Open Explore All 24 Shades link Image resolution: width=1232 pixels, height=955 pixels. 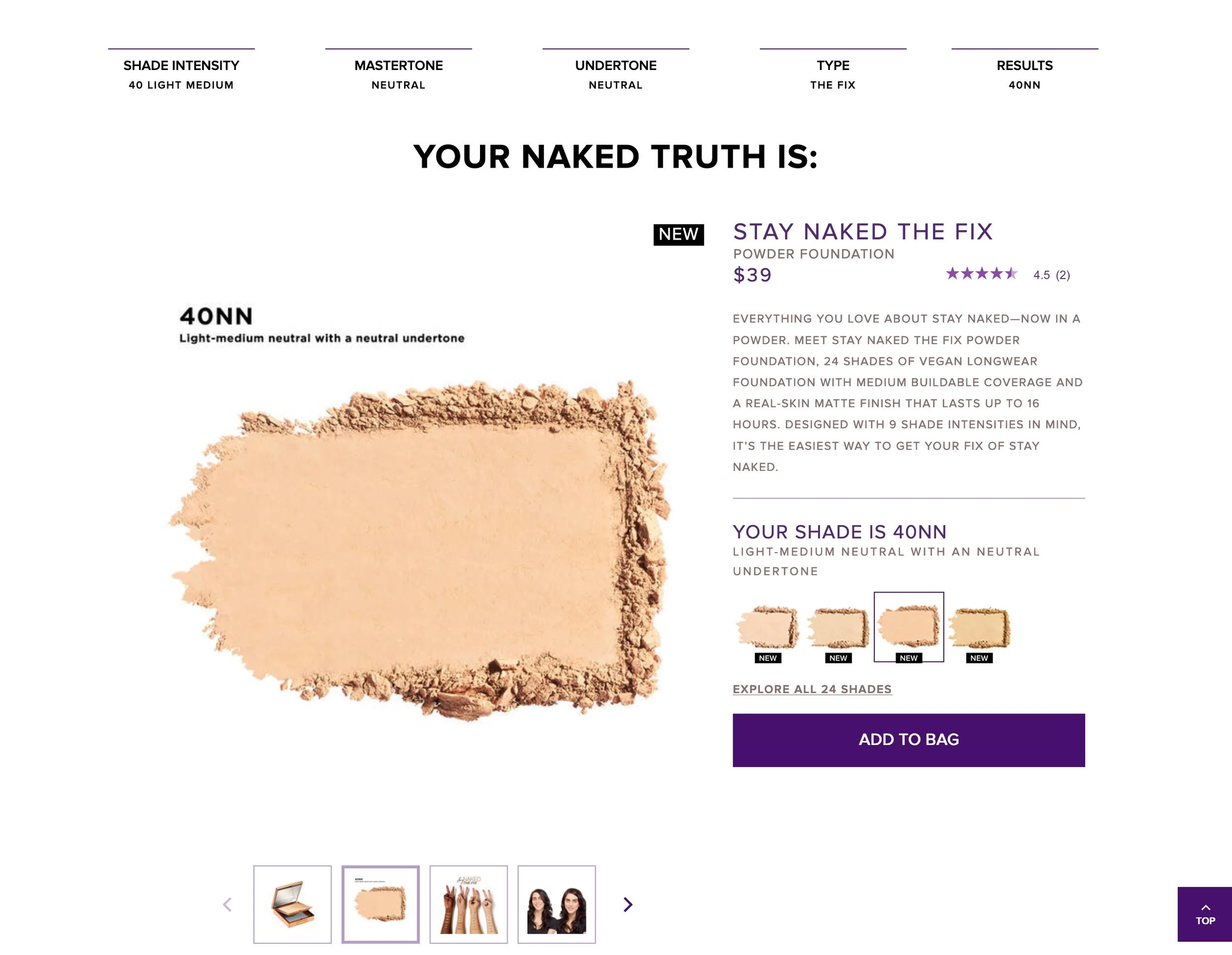(812, 689)
